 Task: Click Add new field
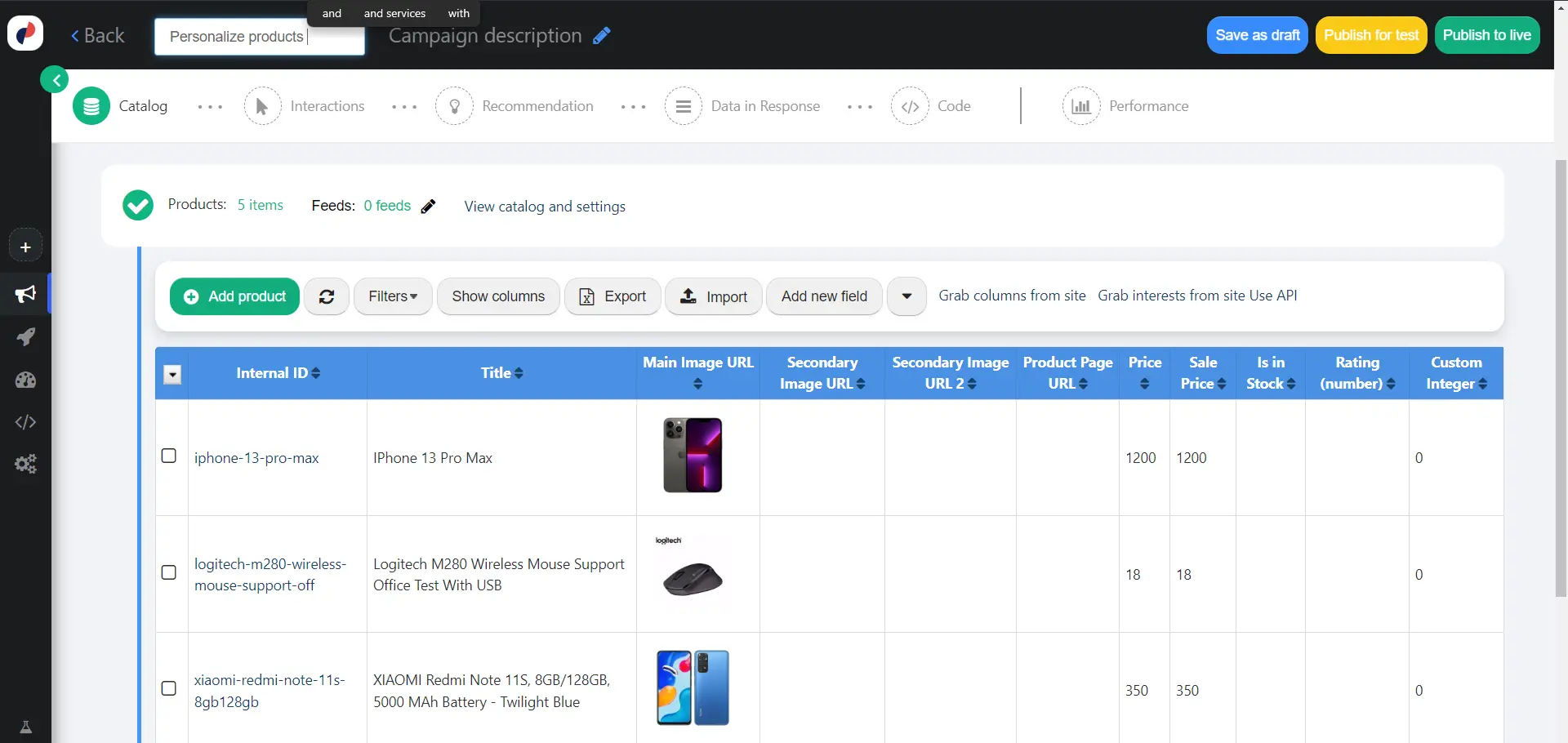[x=824, y=296]
